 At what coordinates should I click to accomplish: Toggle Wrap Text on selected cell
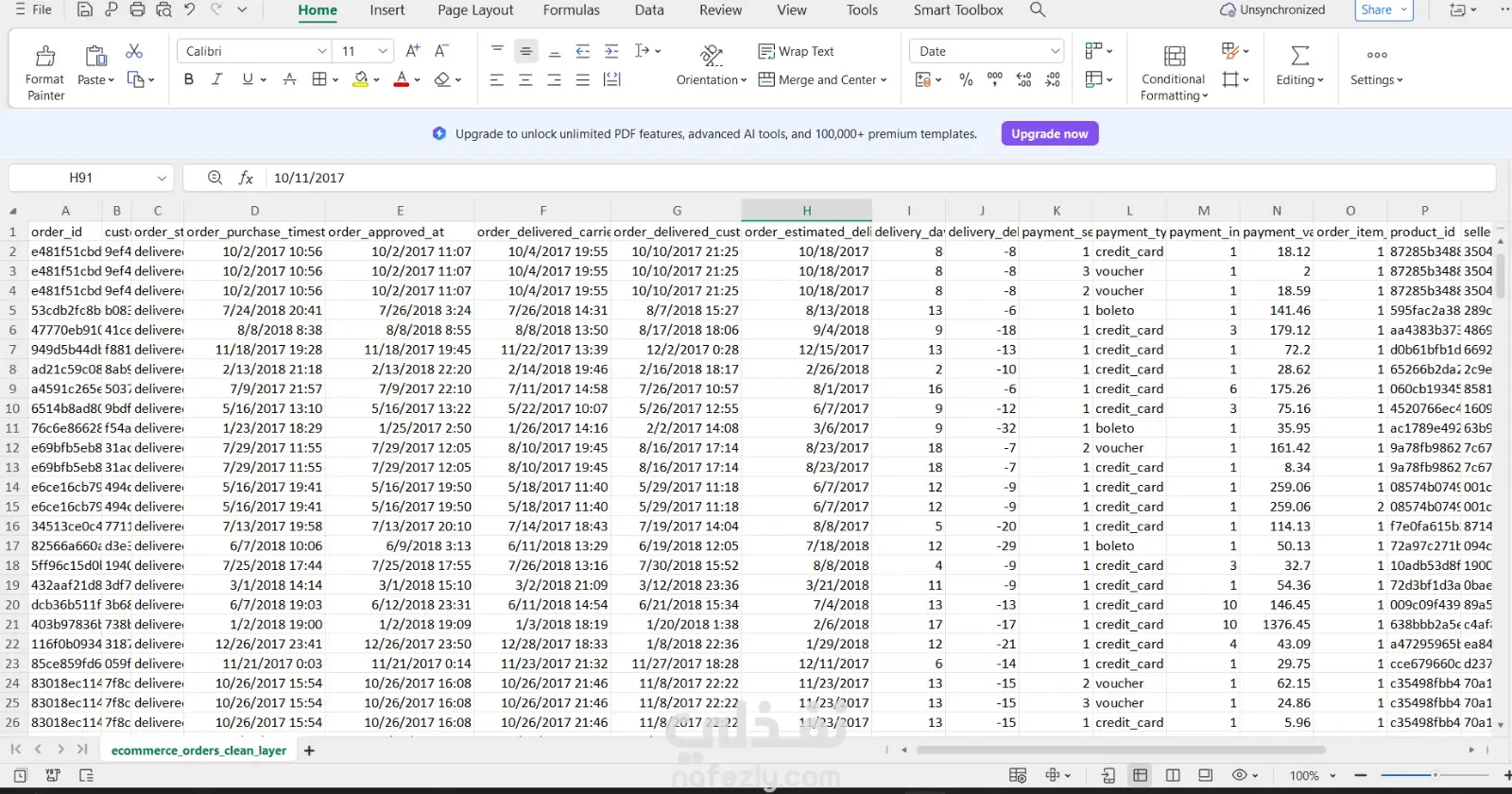point(796,51)
